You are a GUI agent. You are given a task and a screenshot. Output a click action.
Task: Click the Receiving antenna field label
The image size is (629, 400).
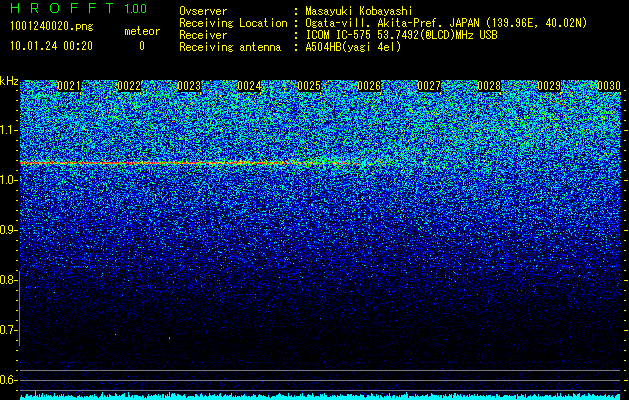coord(230,47)
